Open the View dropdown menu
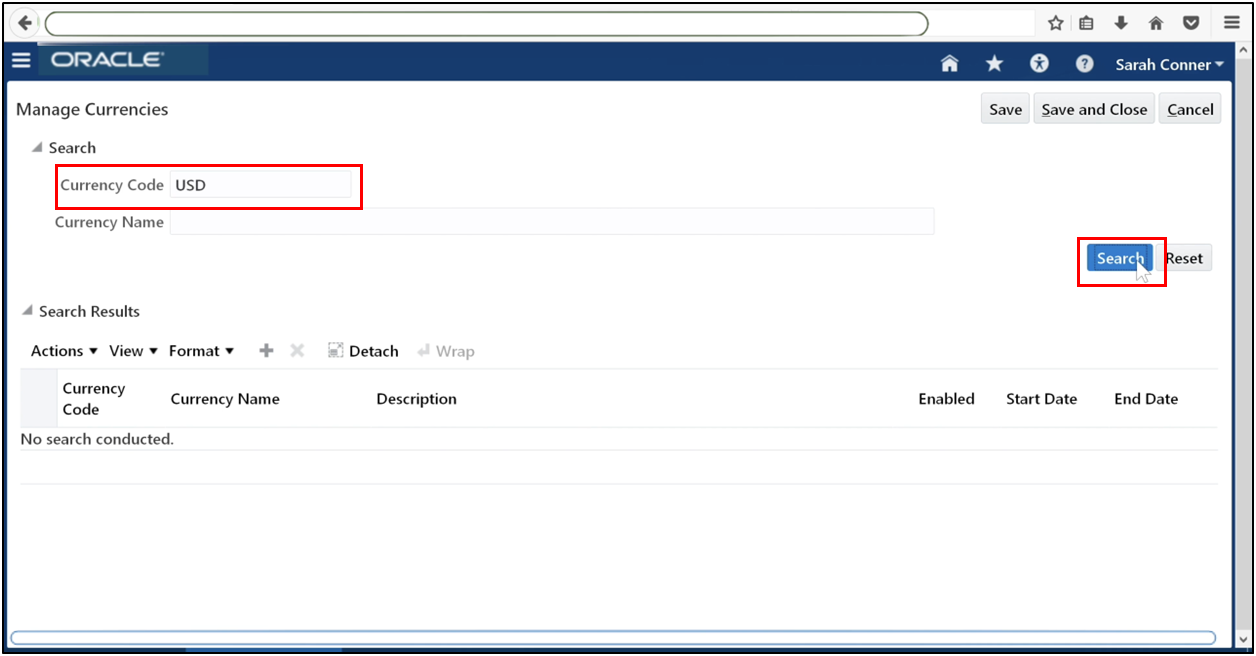The width and height of the screenshot is (1256, 656). pyautogui.click(x=131, y=350)
